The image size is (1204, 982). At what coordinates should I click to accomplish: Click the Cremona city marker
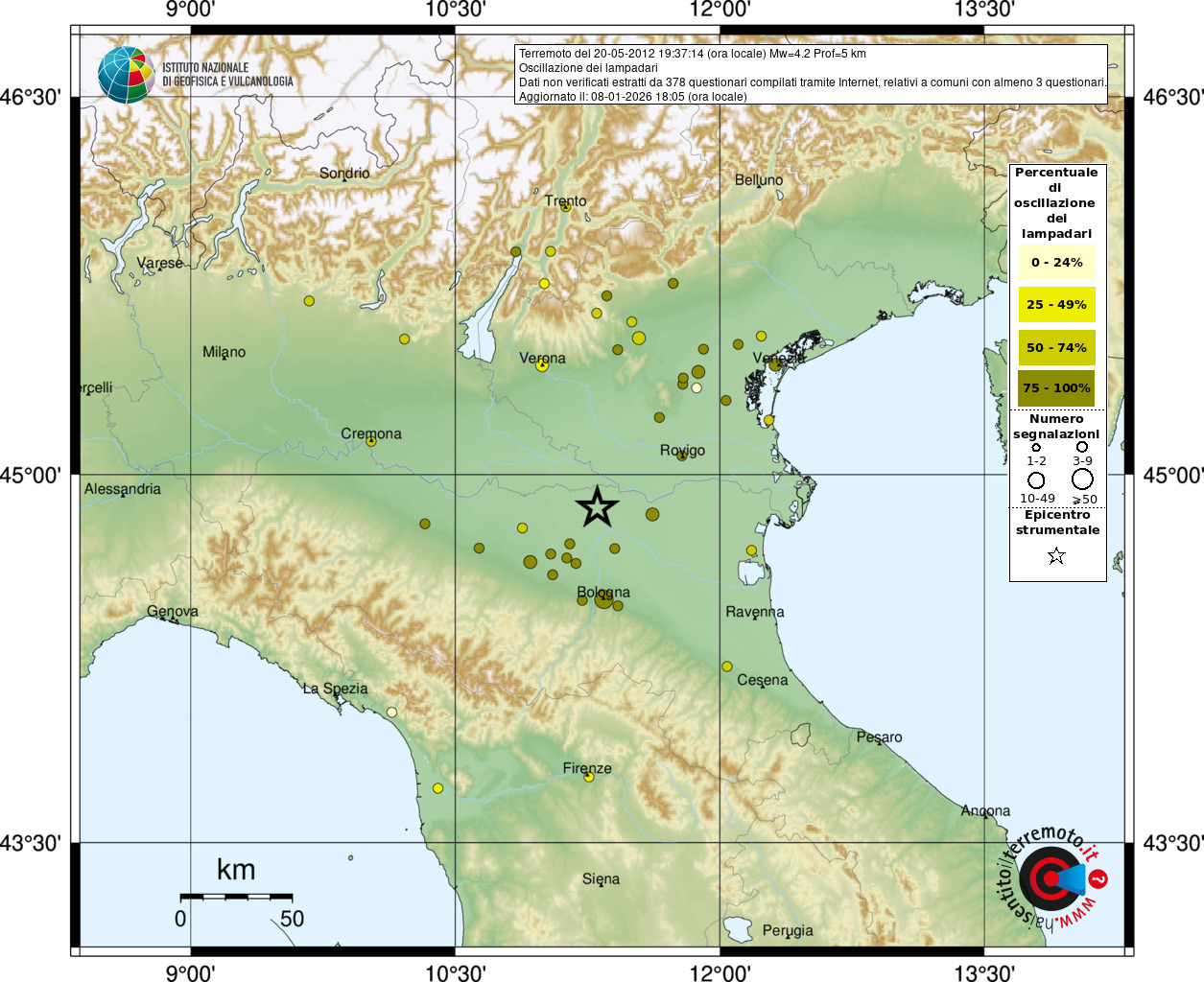[x=371, y=441]
